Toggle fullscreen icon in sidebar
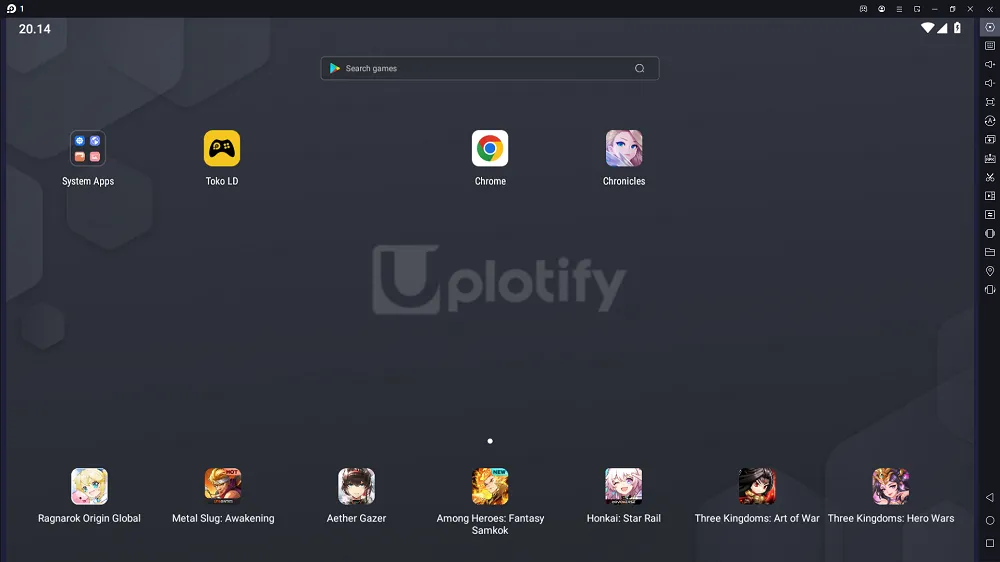Screen dimensions: 1000x562 coord(990,102)
